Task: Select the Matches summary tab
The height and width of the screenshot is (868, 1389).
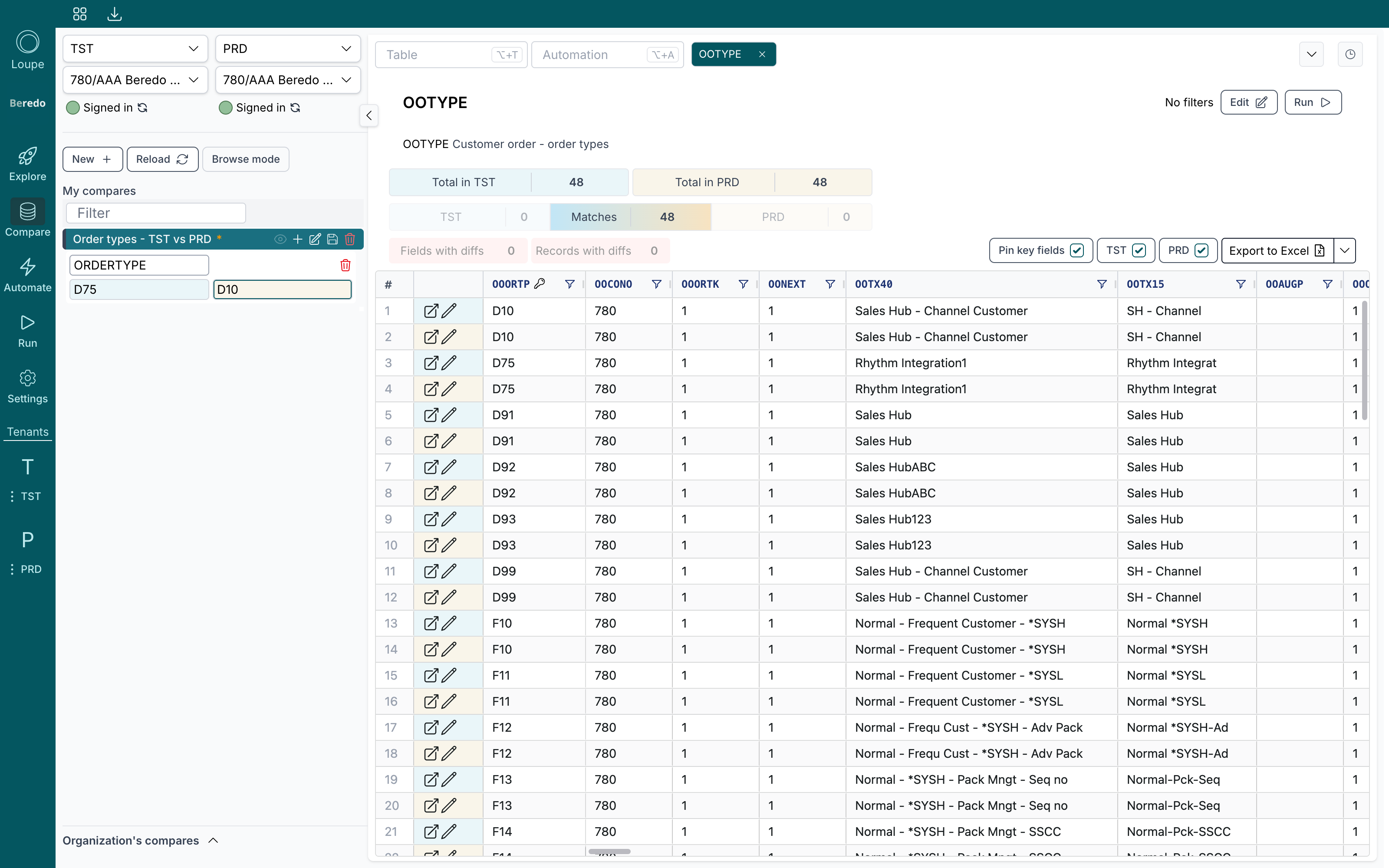Action: (x=630, y=217)
